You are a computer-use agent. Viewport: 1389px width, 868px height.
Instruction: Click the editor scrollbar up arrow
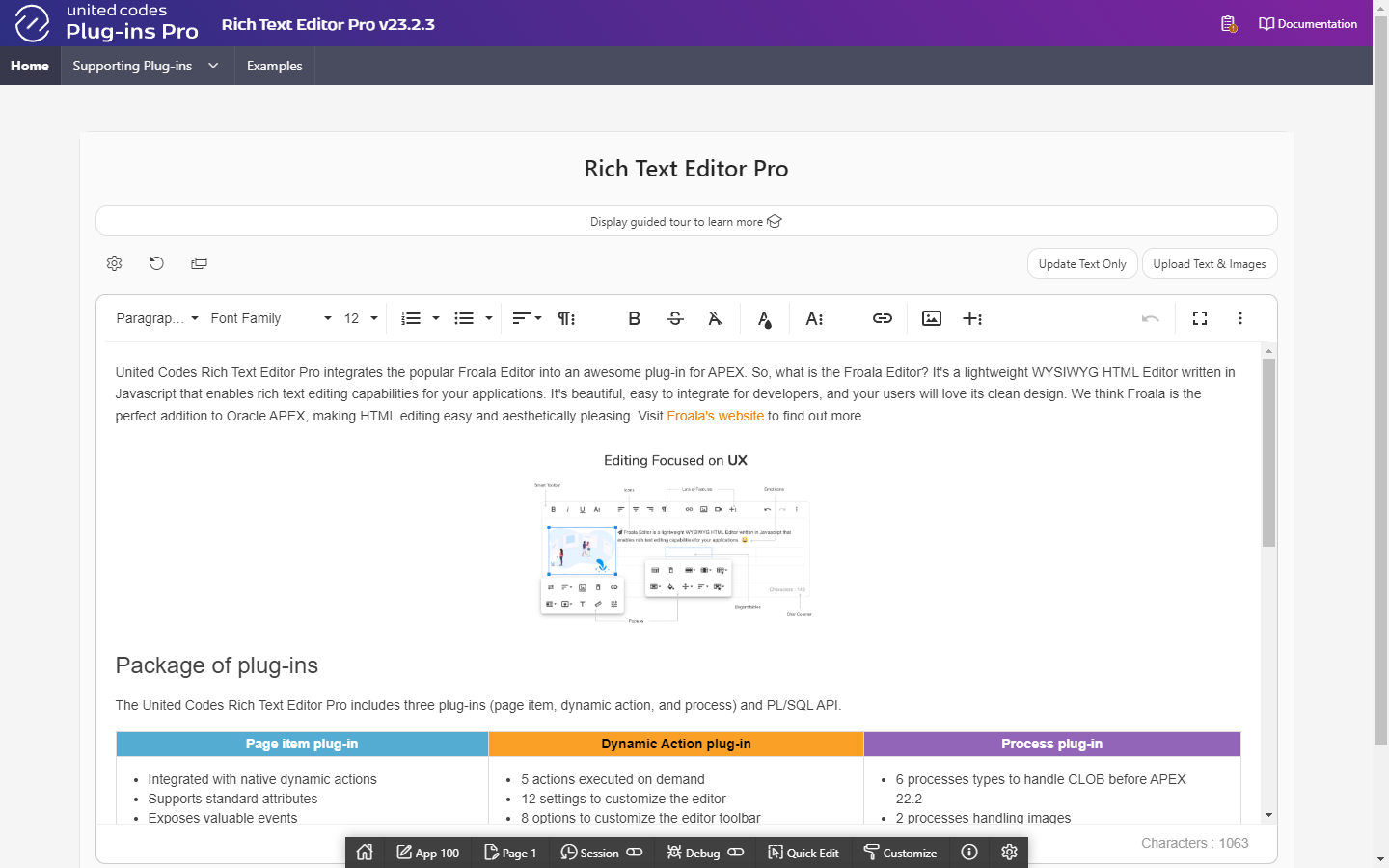(x=1268, y=351)
